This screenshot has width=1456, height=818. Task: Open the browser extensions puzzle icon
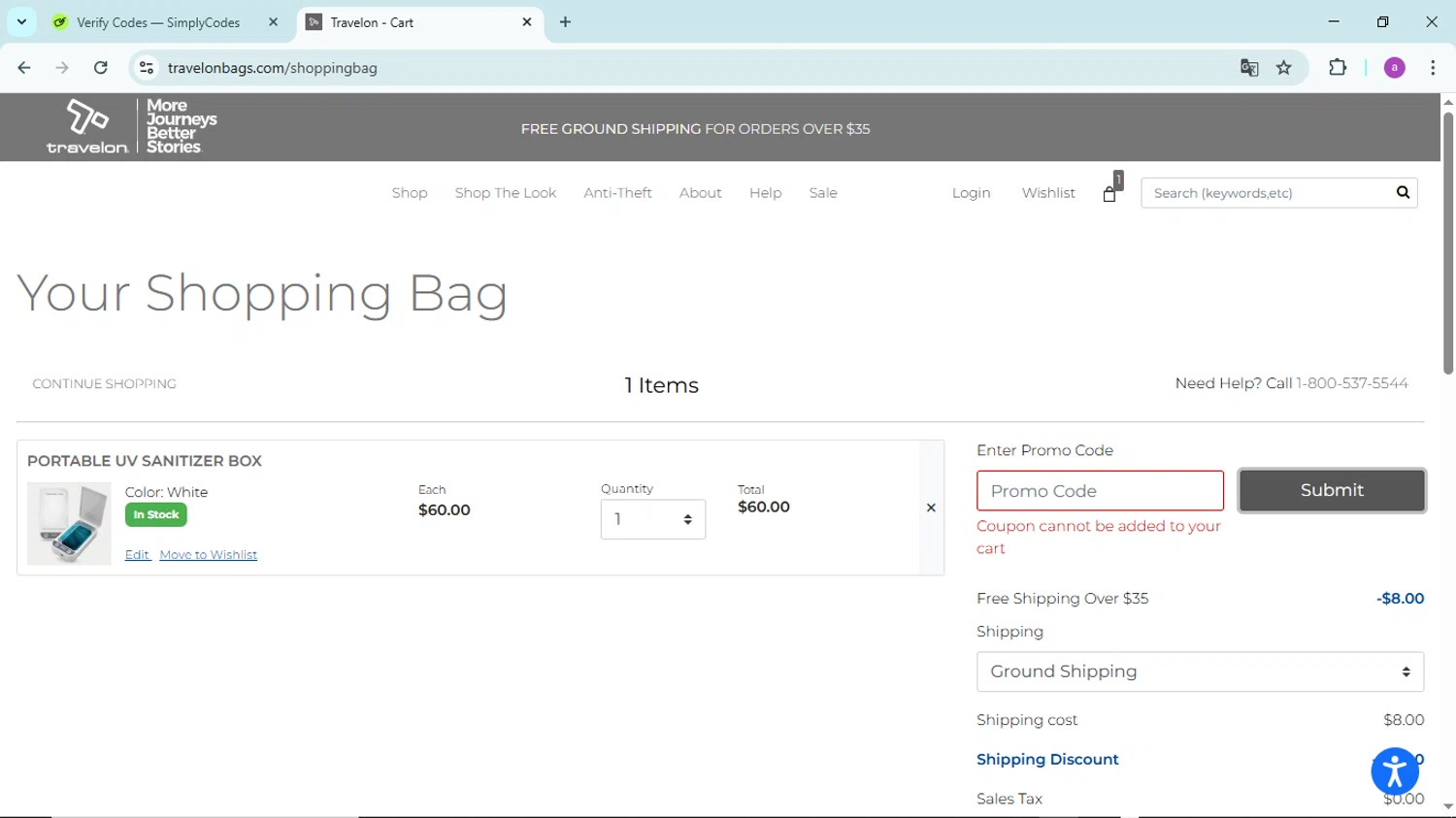(x=1338, y=68)
